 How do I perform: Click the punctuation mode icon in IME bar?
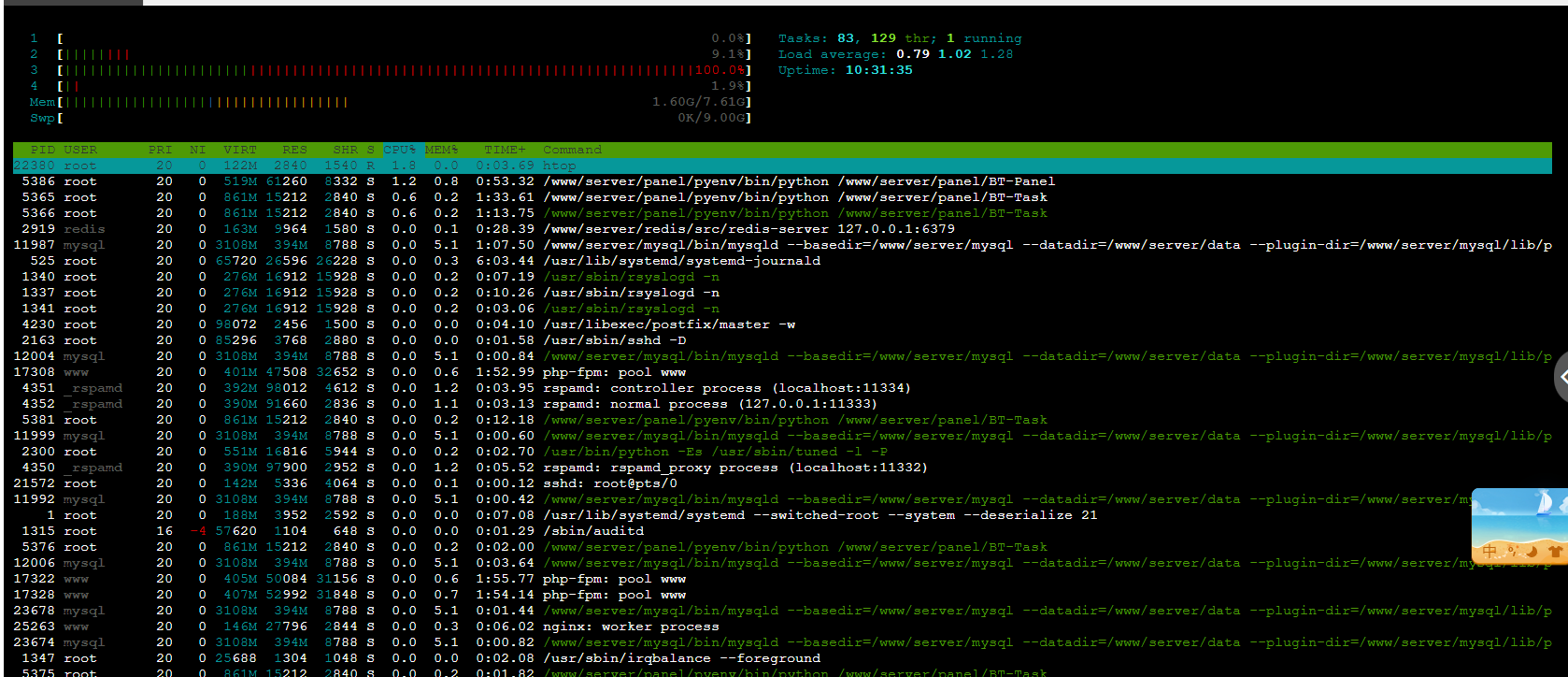coord(1513,552)
